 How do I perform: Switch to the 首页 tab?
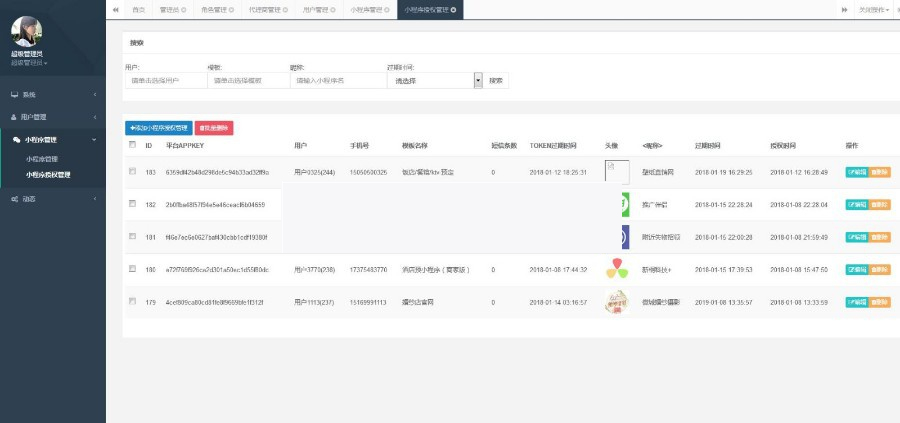(138, 10)
